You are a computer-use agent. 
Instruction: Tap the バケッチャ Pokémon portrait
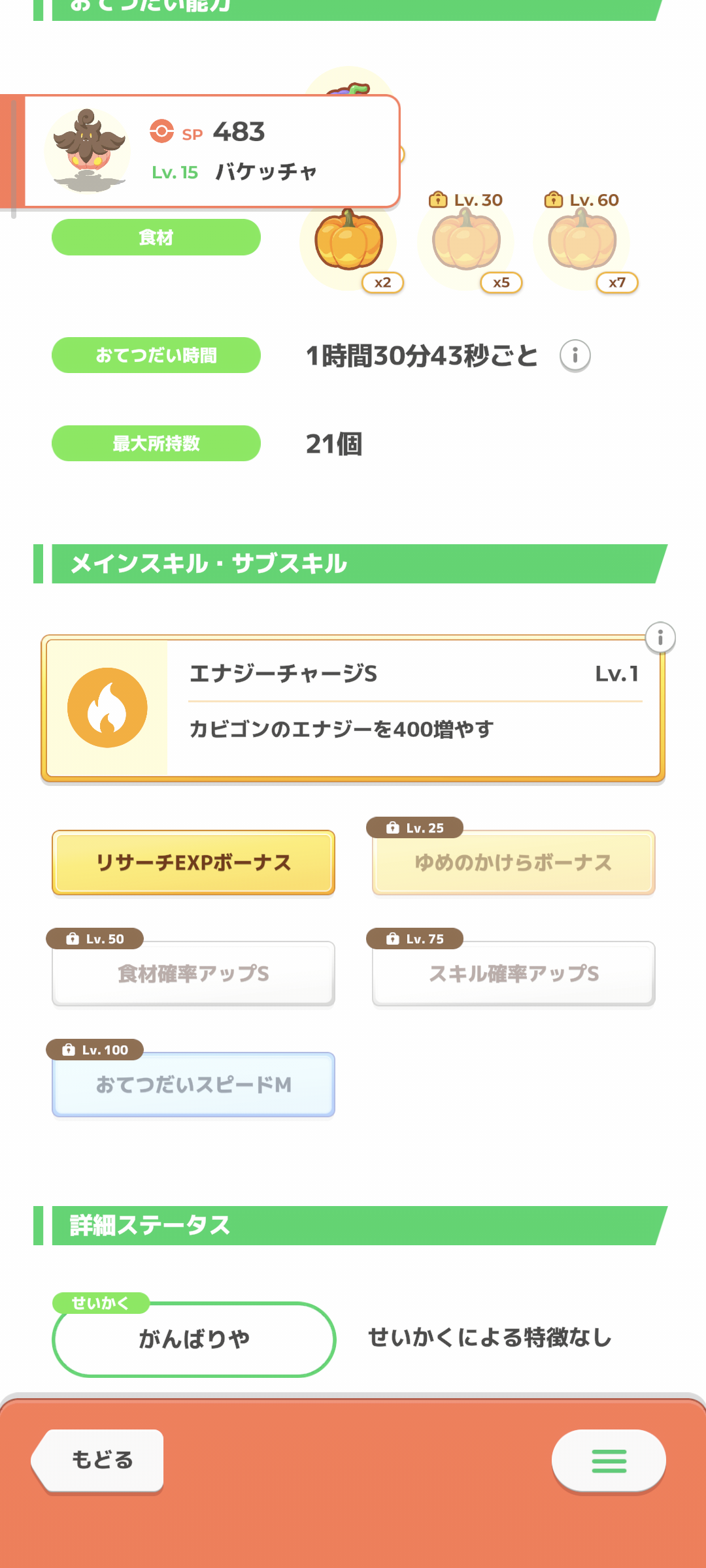(x=88, y=151)
